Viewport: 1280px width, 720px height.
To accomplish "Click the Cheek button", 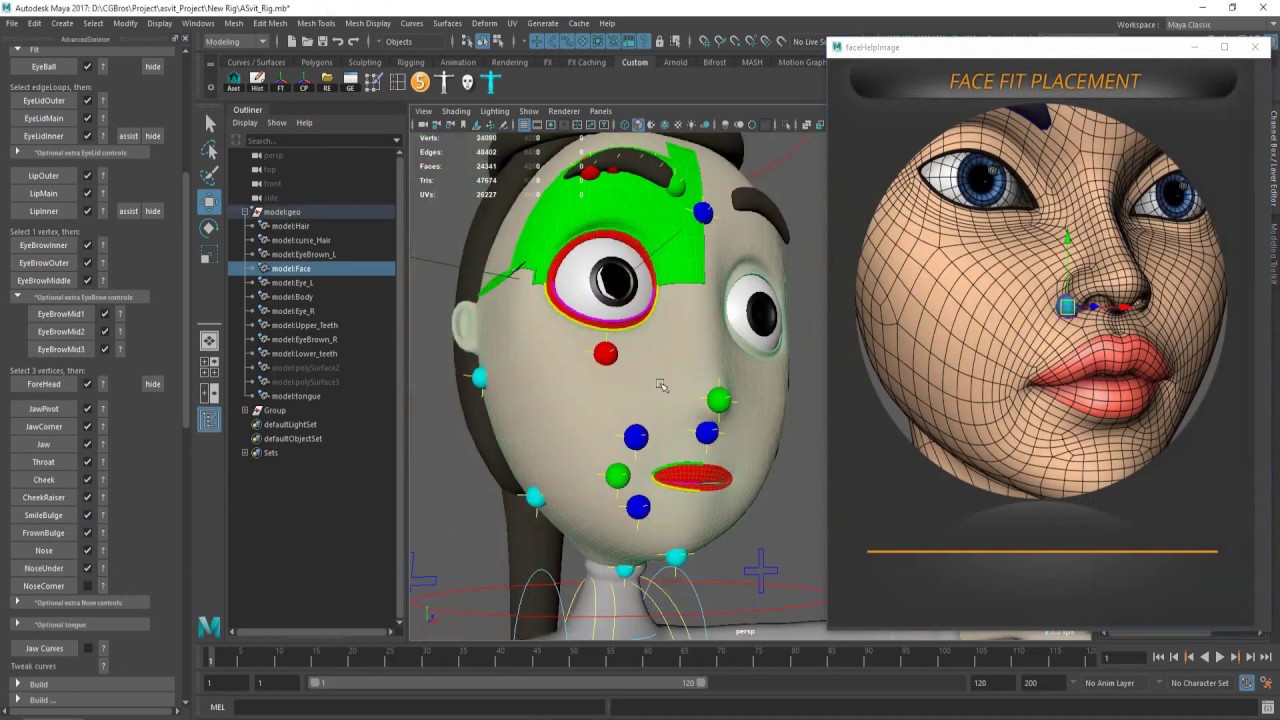I will [44, 480].
